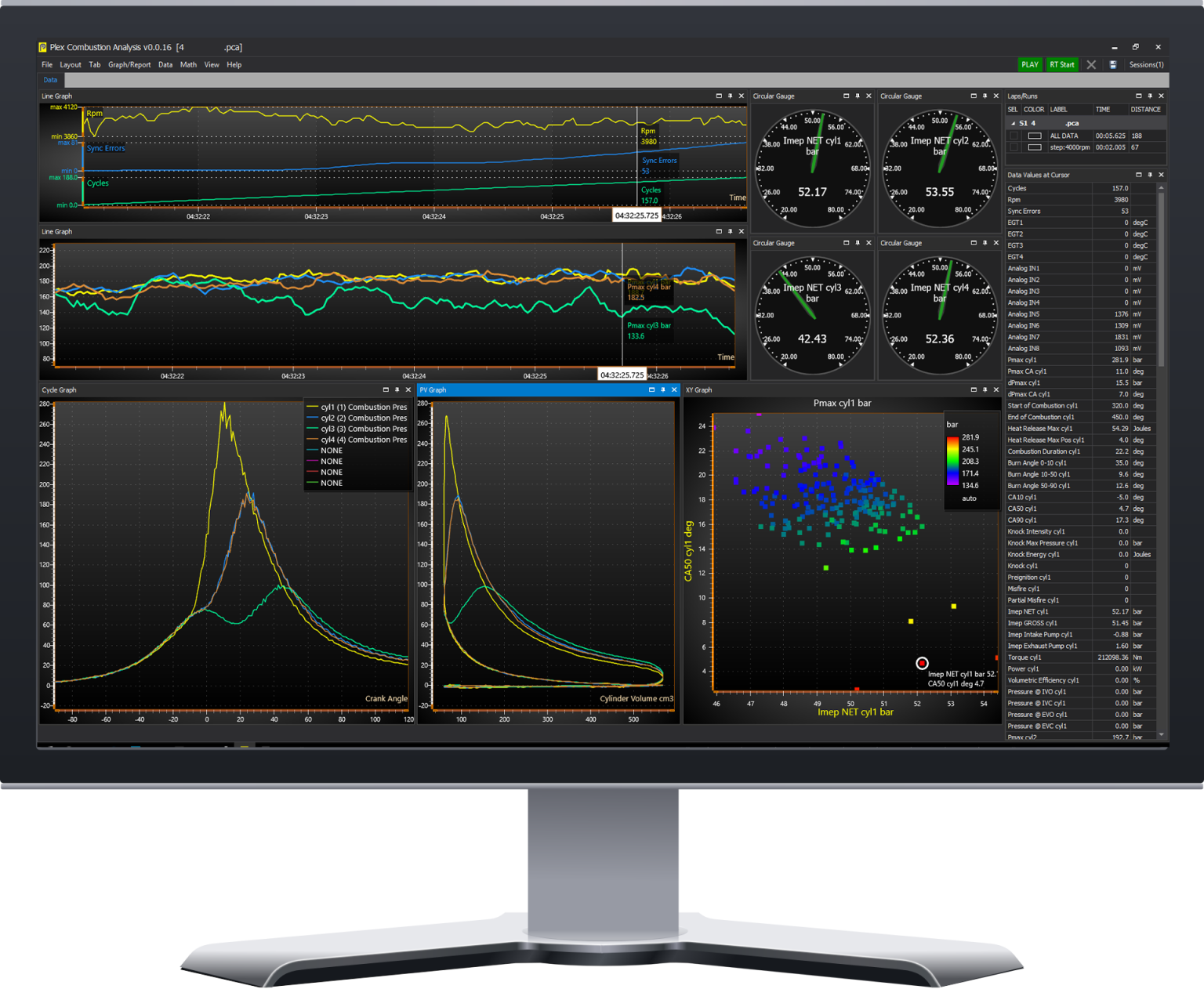Enable the SEL checkbox for ALL DATA
This screenshot has height=989, width=1204.
1013,136
